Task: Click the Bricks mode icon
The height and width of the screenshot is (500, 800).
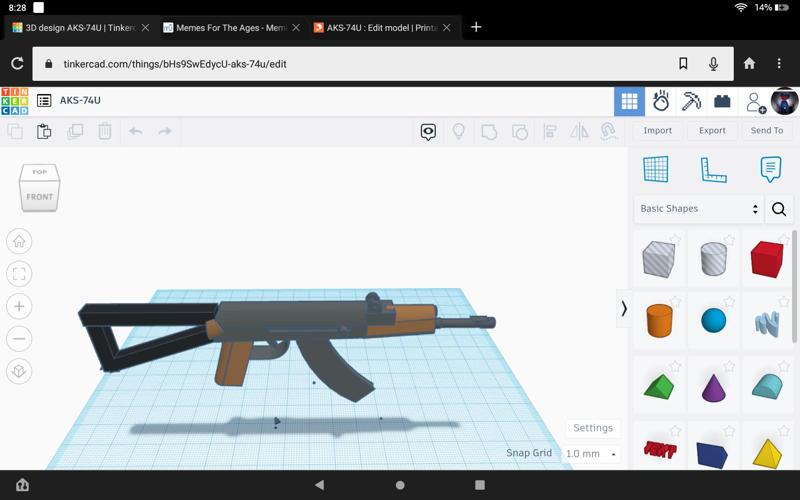Action: pyautogui.click(x=722, y=101)
